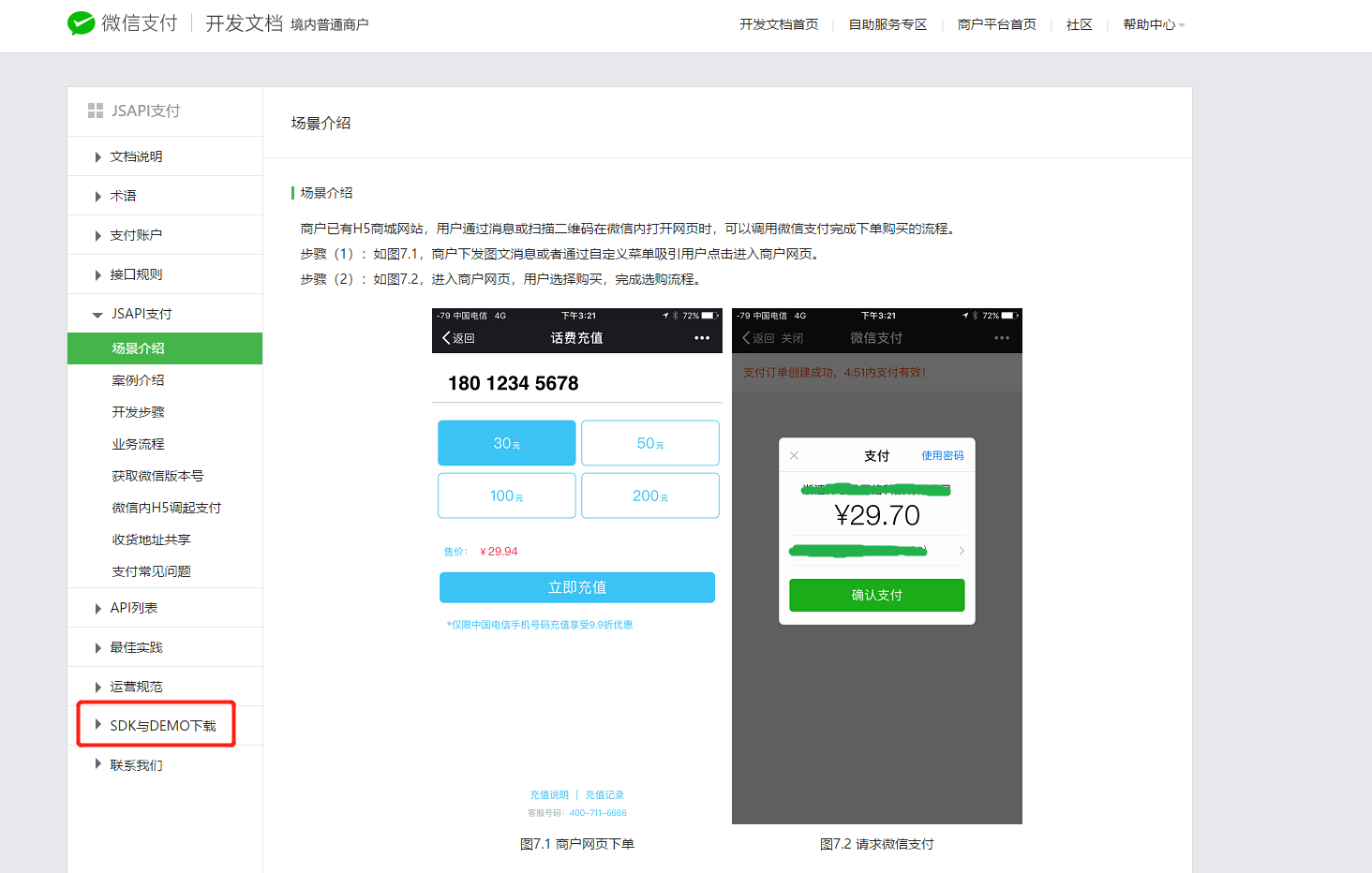
Task: Click the WeChat Pay green logo icon
Action: (82, 23)
